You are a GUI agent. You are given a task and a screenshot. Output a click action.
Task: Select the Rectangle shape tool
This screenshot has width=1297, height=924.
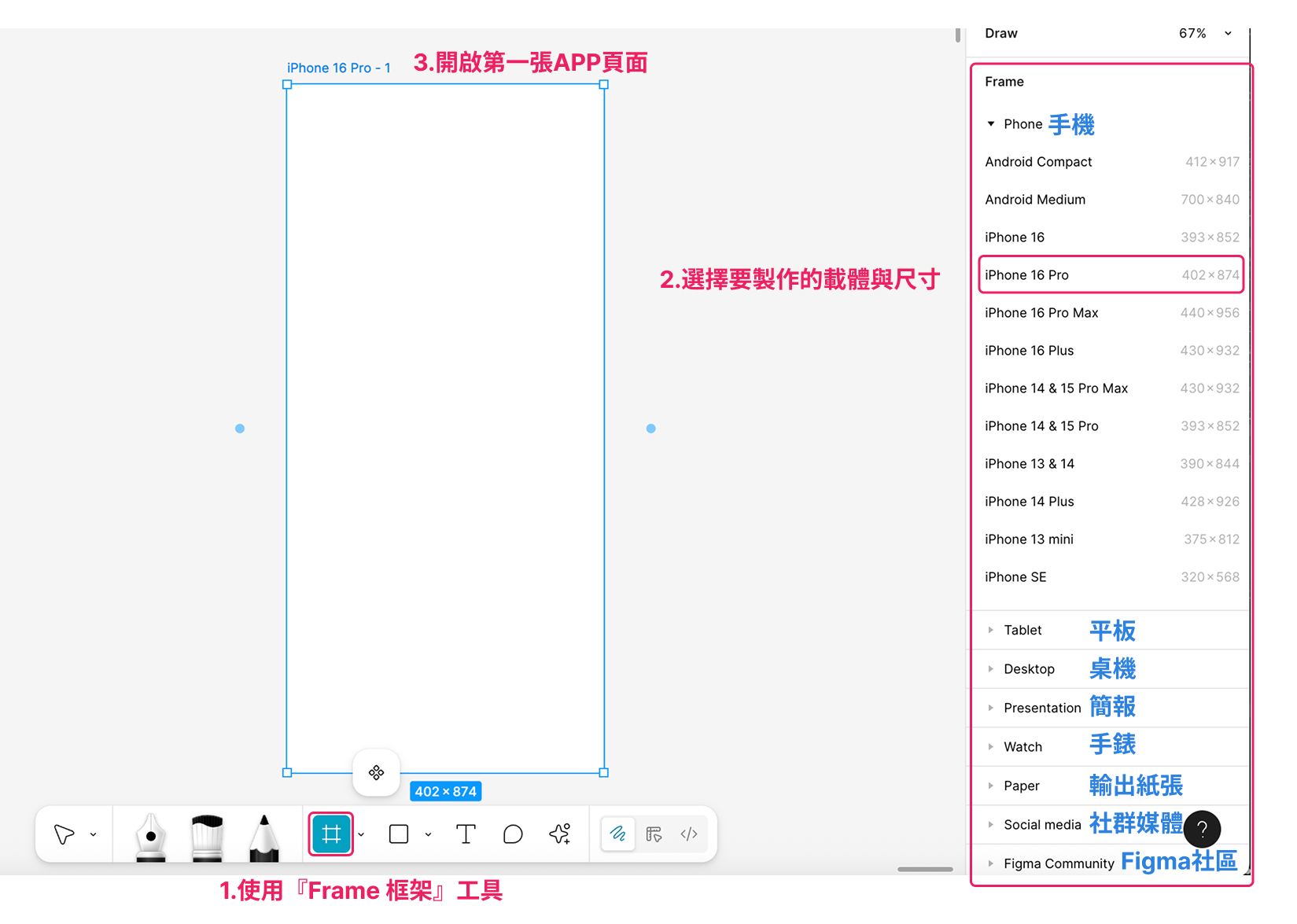399,834
